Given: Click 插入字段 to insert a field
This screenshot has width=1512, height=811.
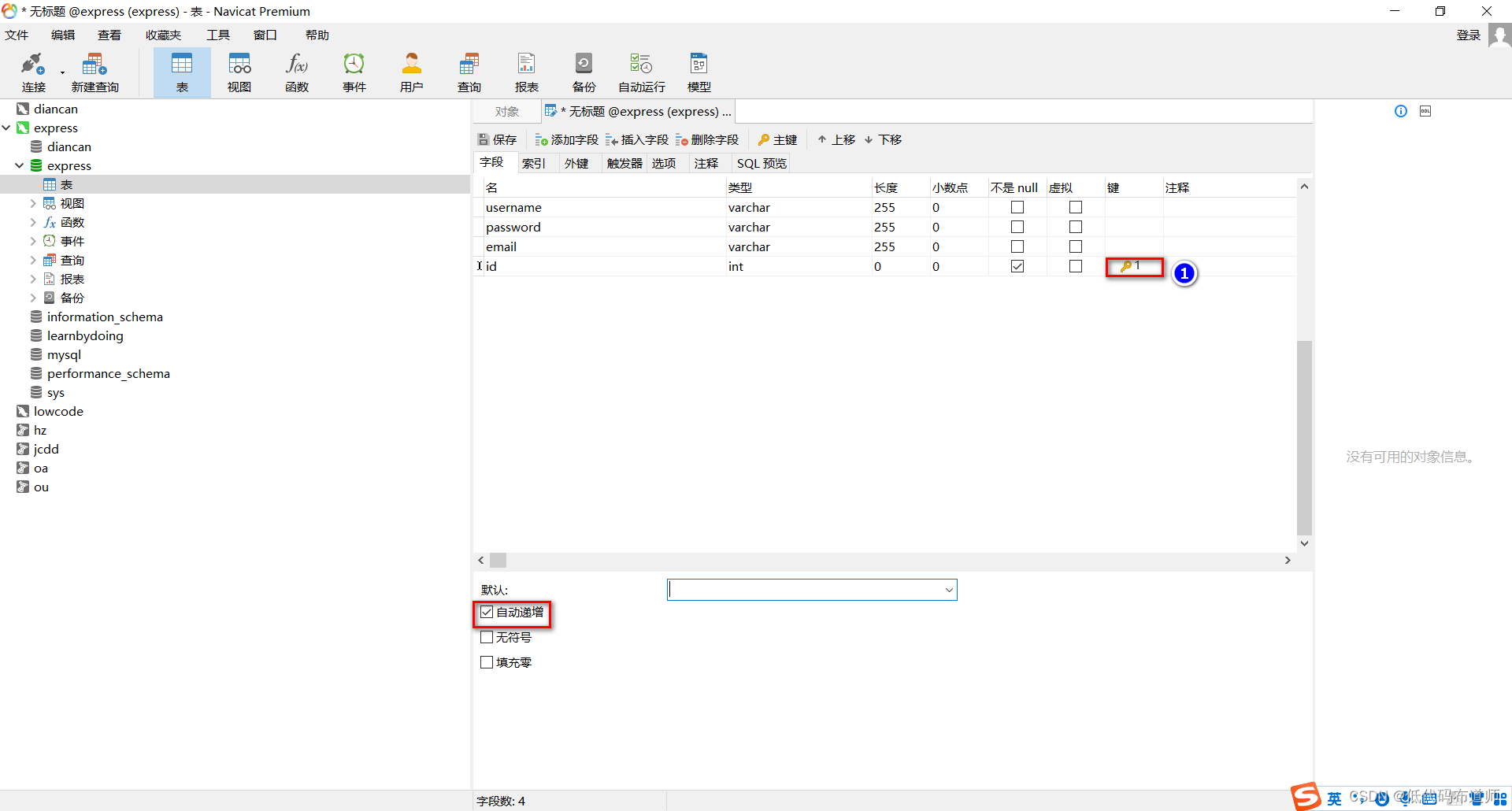Looking at the screenshot, I should click(637, 139).
